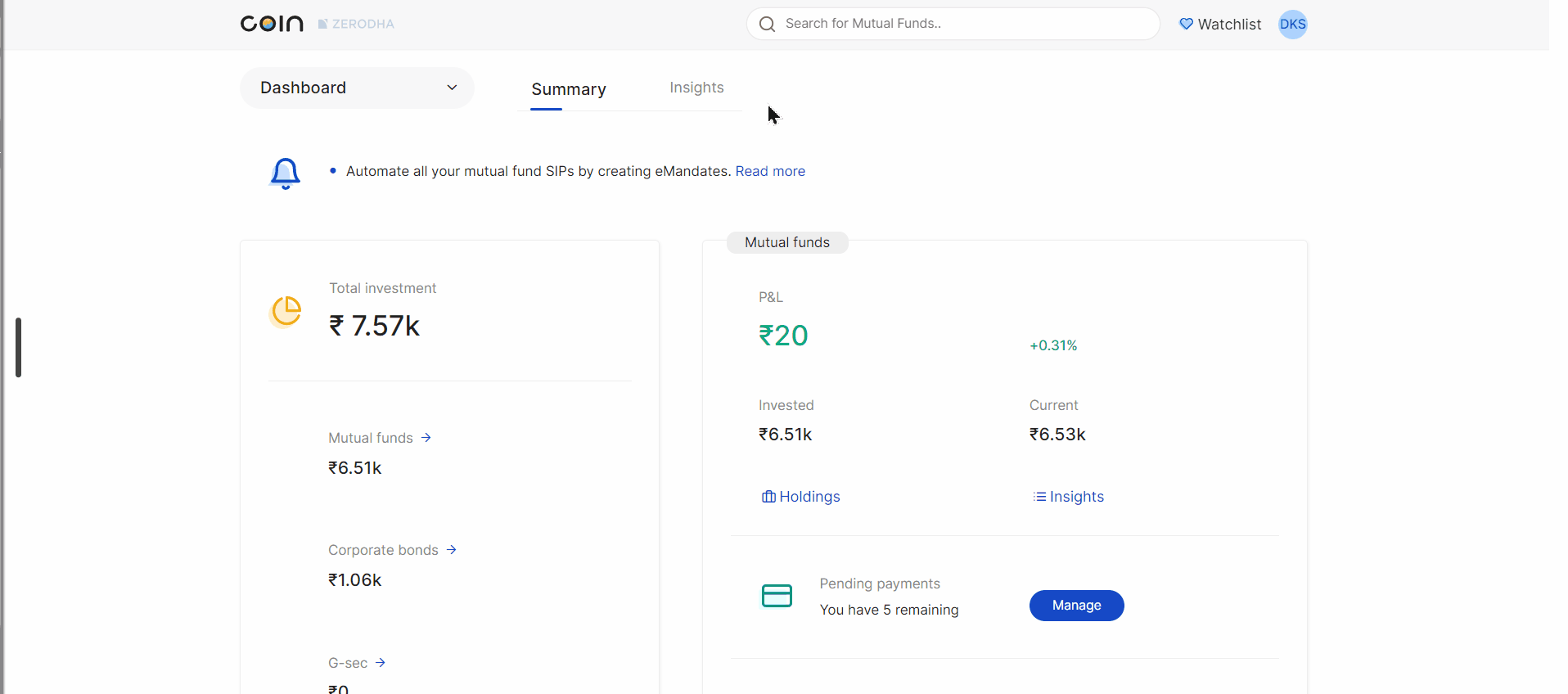Click the +0.31% gain percentage
This screenshot has width=1568, height=694.
1053,345
